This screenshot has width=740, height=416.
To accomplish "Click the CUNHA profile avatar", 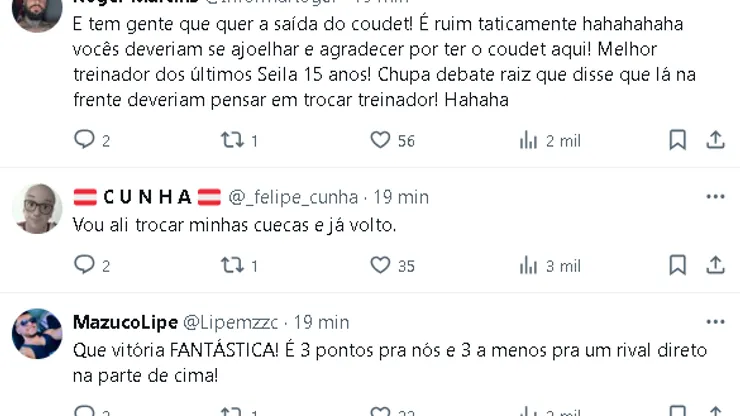I will [37, 208].
